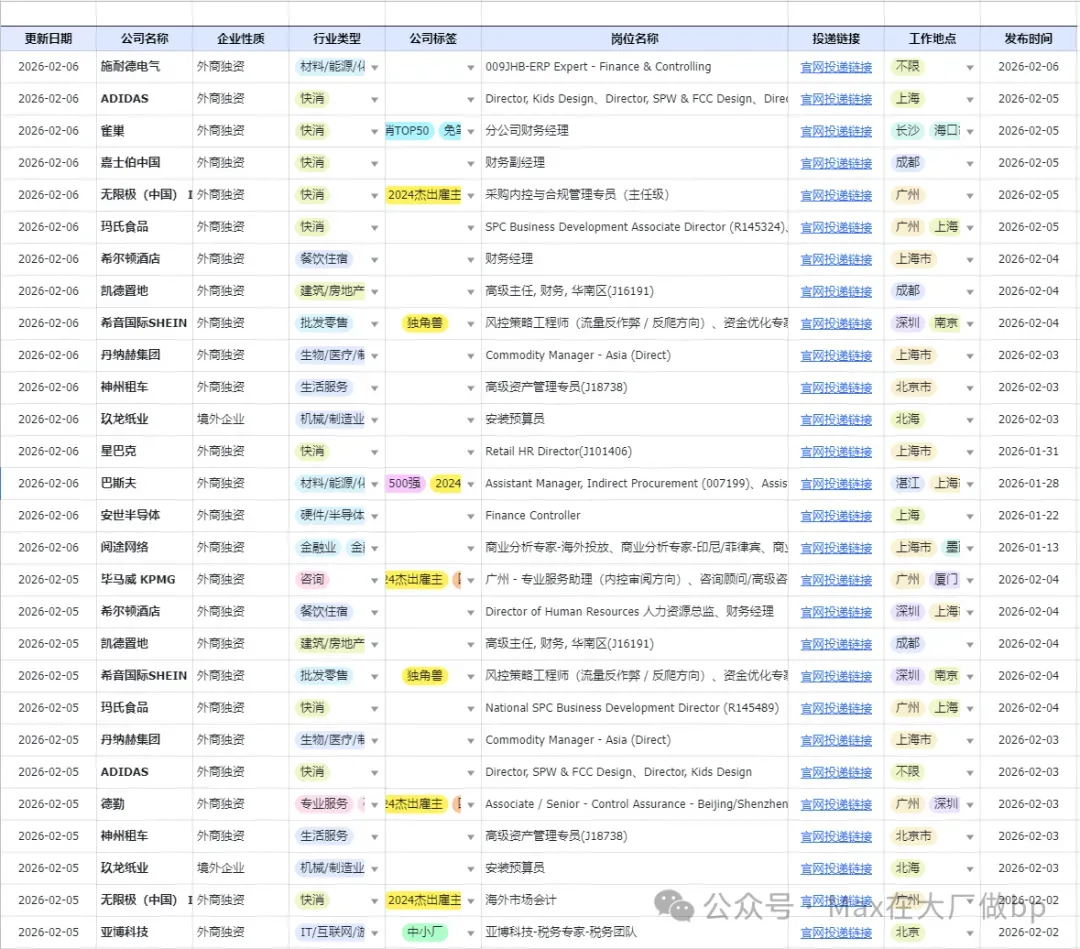
Task: Expand industry type dropdown for 星巴克
Action: tap(375, 452)
